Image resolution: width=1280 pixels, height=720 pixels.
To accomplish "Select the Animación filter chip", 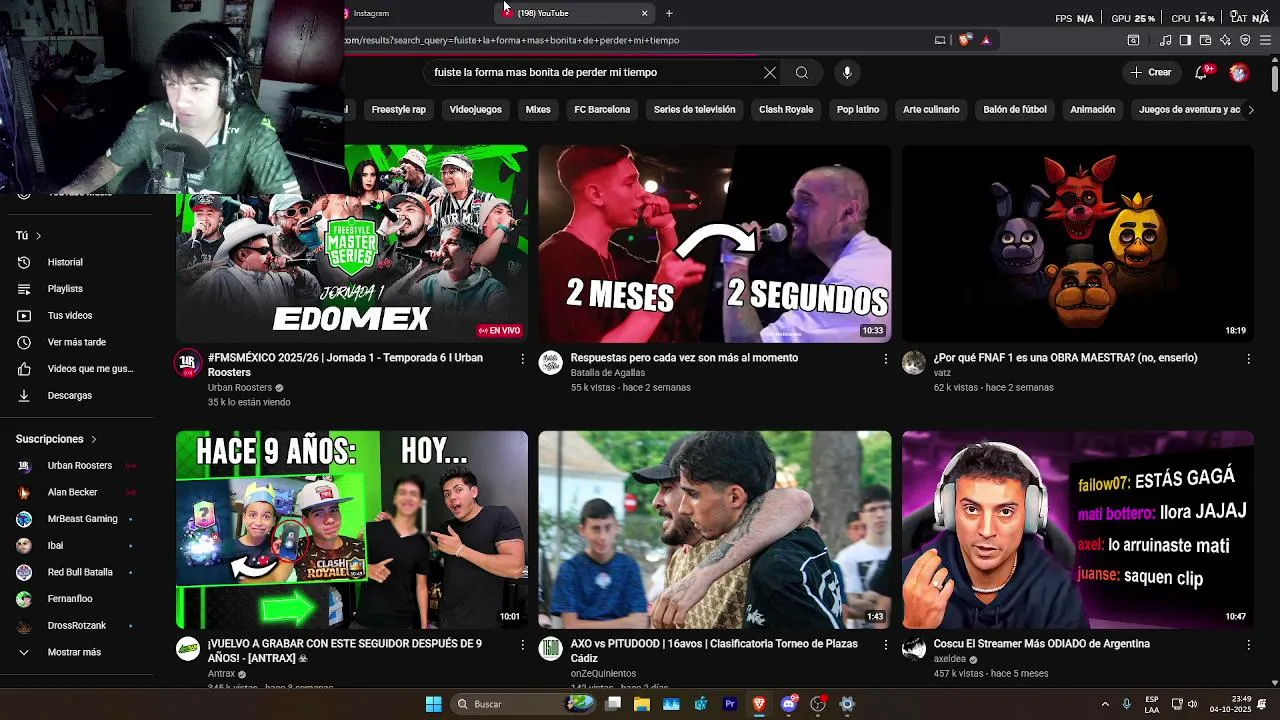I will [x=1092, y=110].
